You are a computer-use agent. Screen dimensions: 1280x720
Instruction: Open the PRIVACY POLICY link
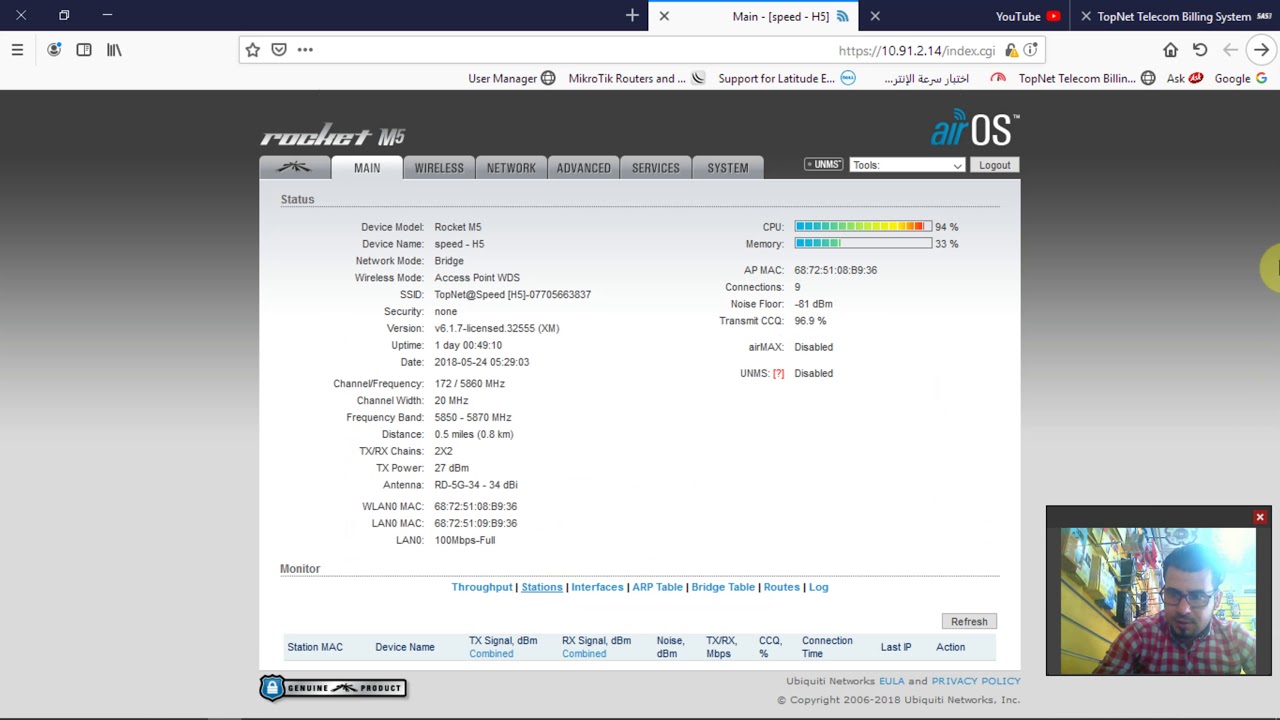pos(976,681)
